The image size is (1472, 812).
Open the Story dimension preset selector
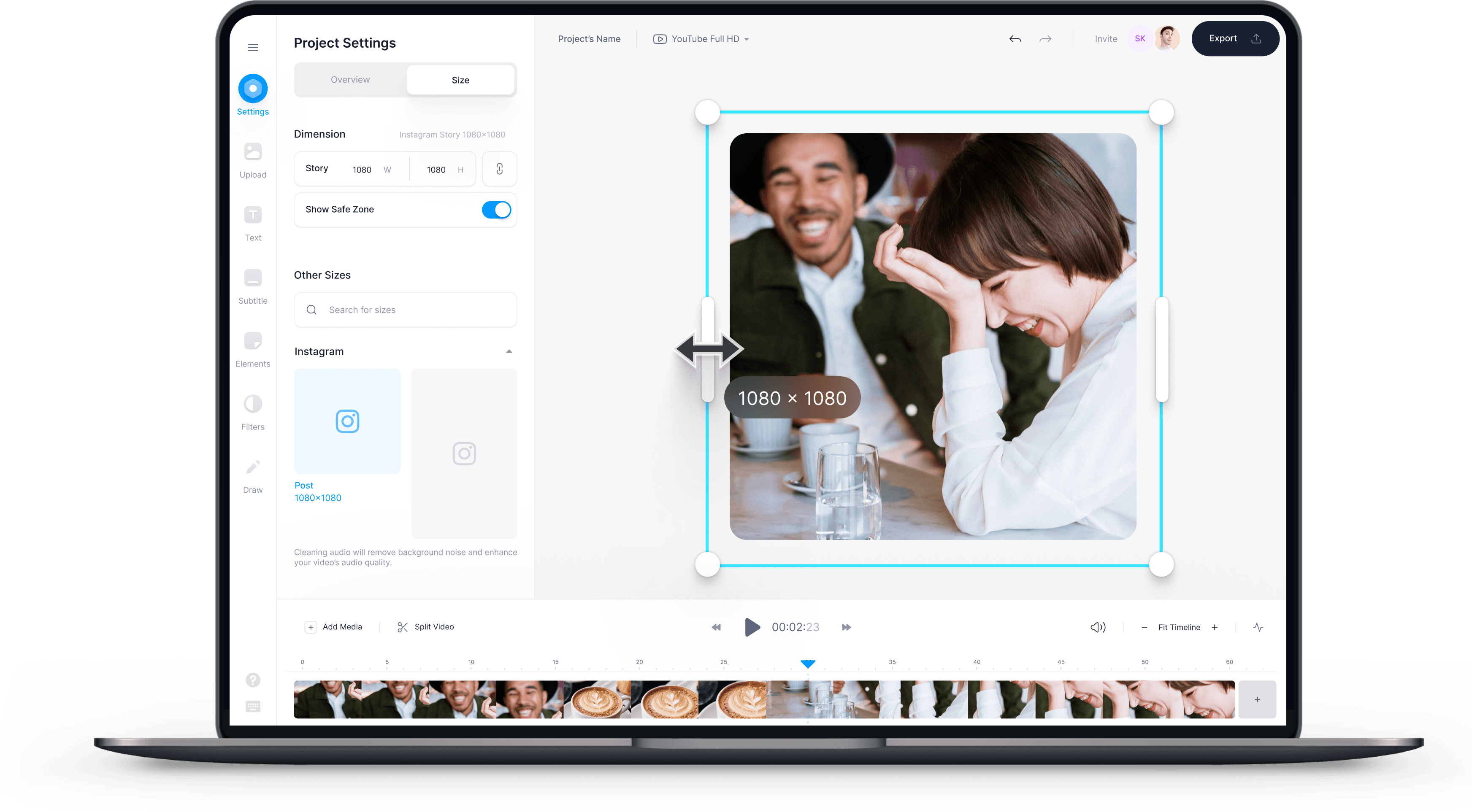[x=317, y=168]
